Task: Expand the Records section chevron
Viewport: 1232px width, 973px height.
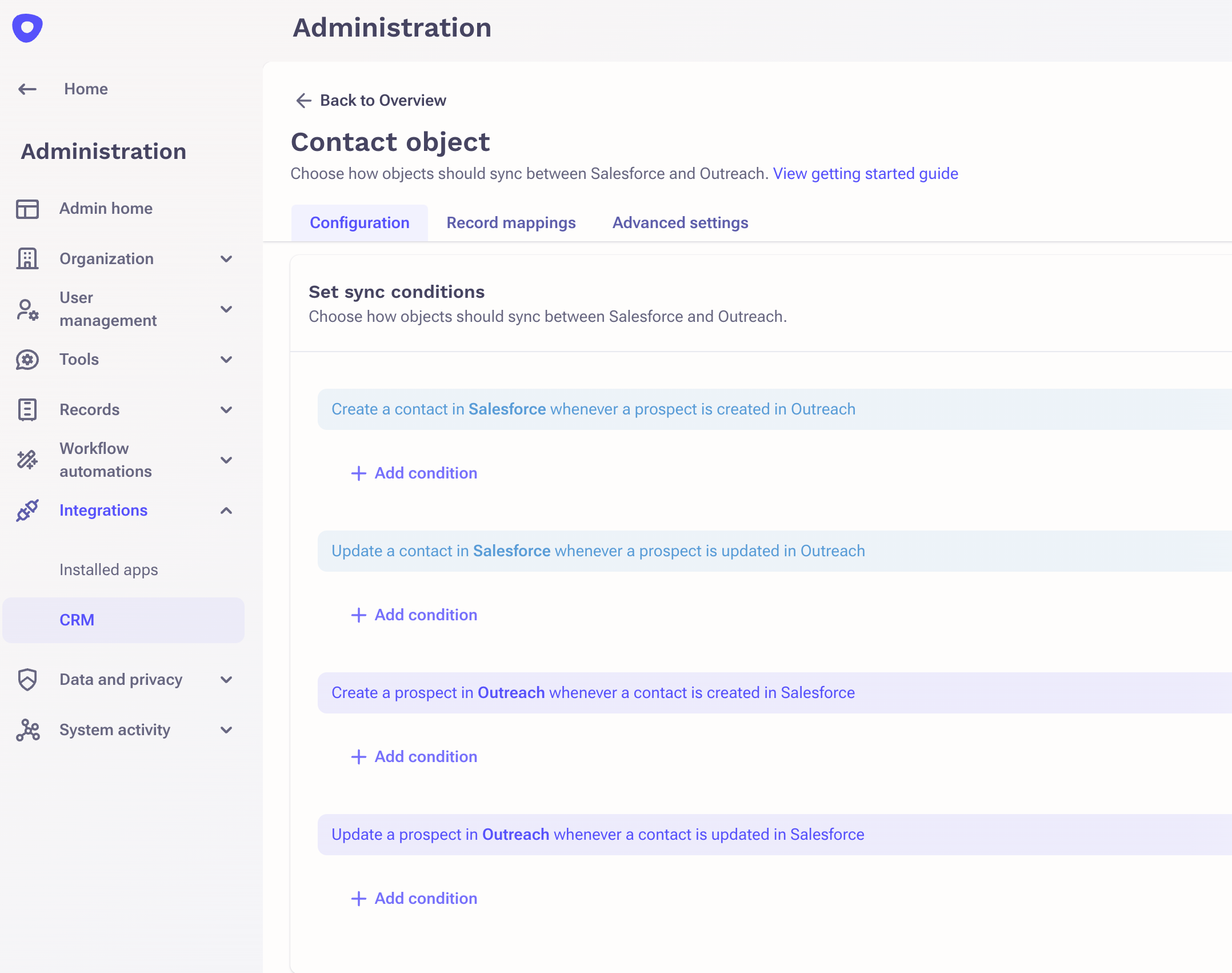Action: coord(226,410)
